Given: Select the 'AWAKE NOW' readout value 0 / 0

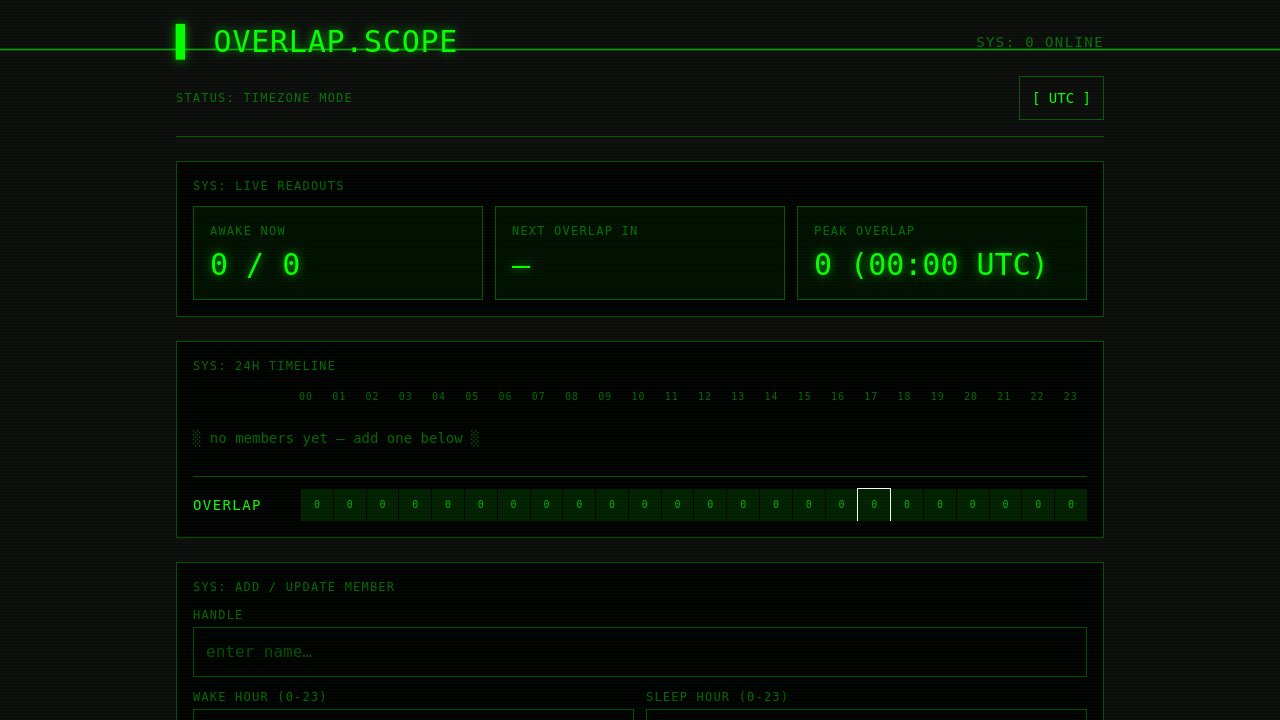Looking at the screenshot, I should coord(255,265).
